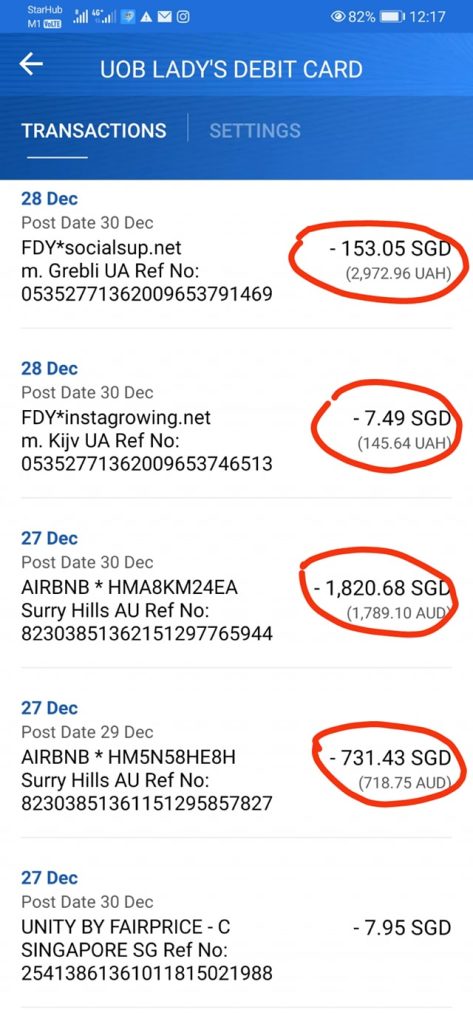Switch to the SETTINGS tab
This screenshot has width=473, height=1024.
coord(255,130)
